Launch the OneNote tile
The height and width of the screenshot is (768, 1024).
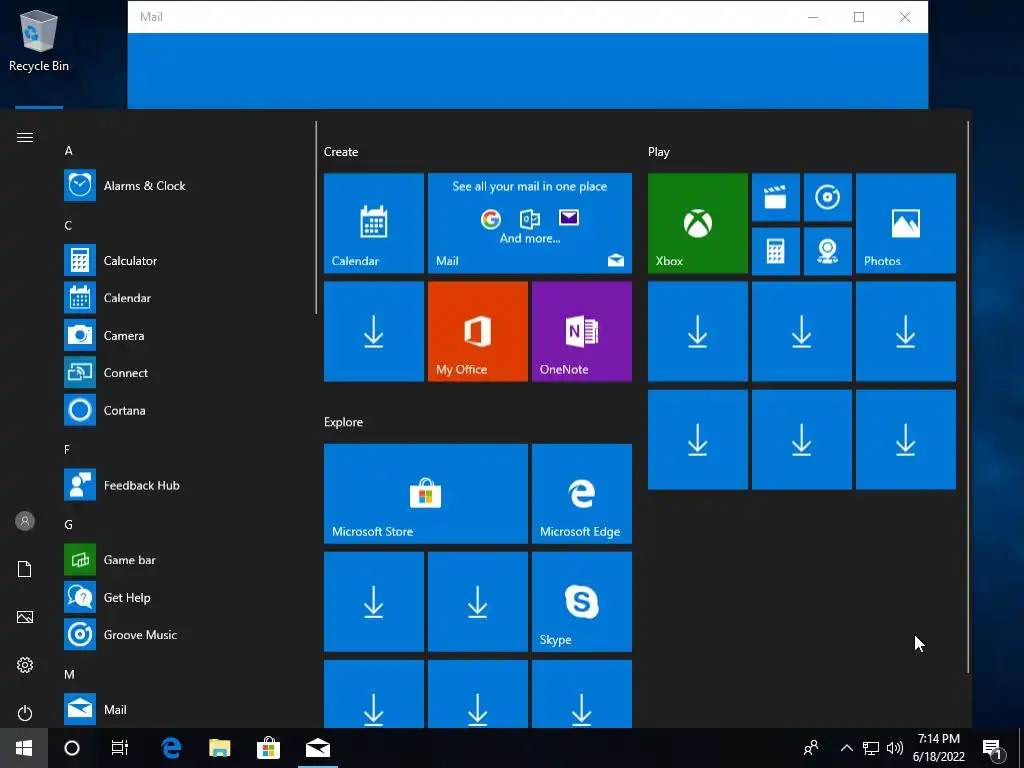[582, 332]
